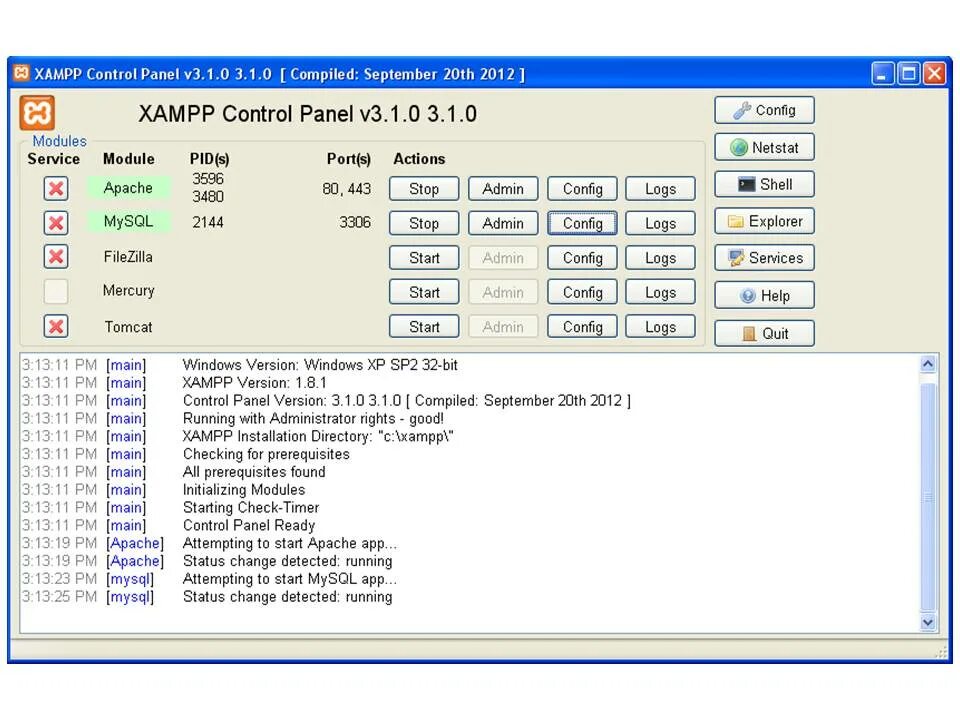This screenshot has width=960, height=720.
Task: Stop the Apache module
Action: click(424, 189)
